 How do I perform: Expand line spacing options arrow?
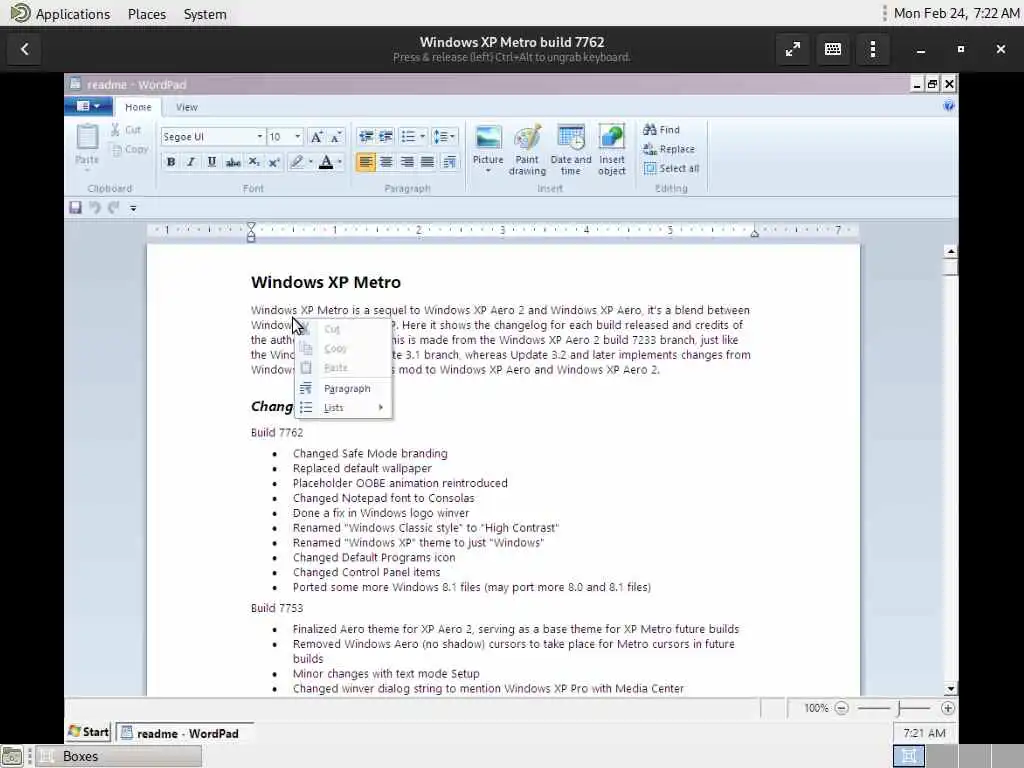coord(453,136)
